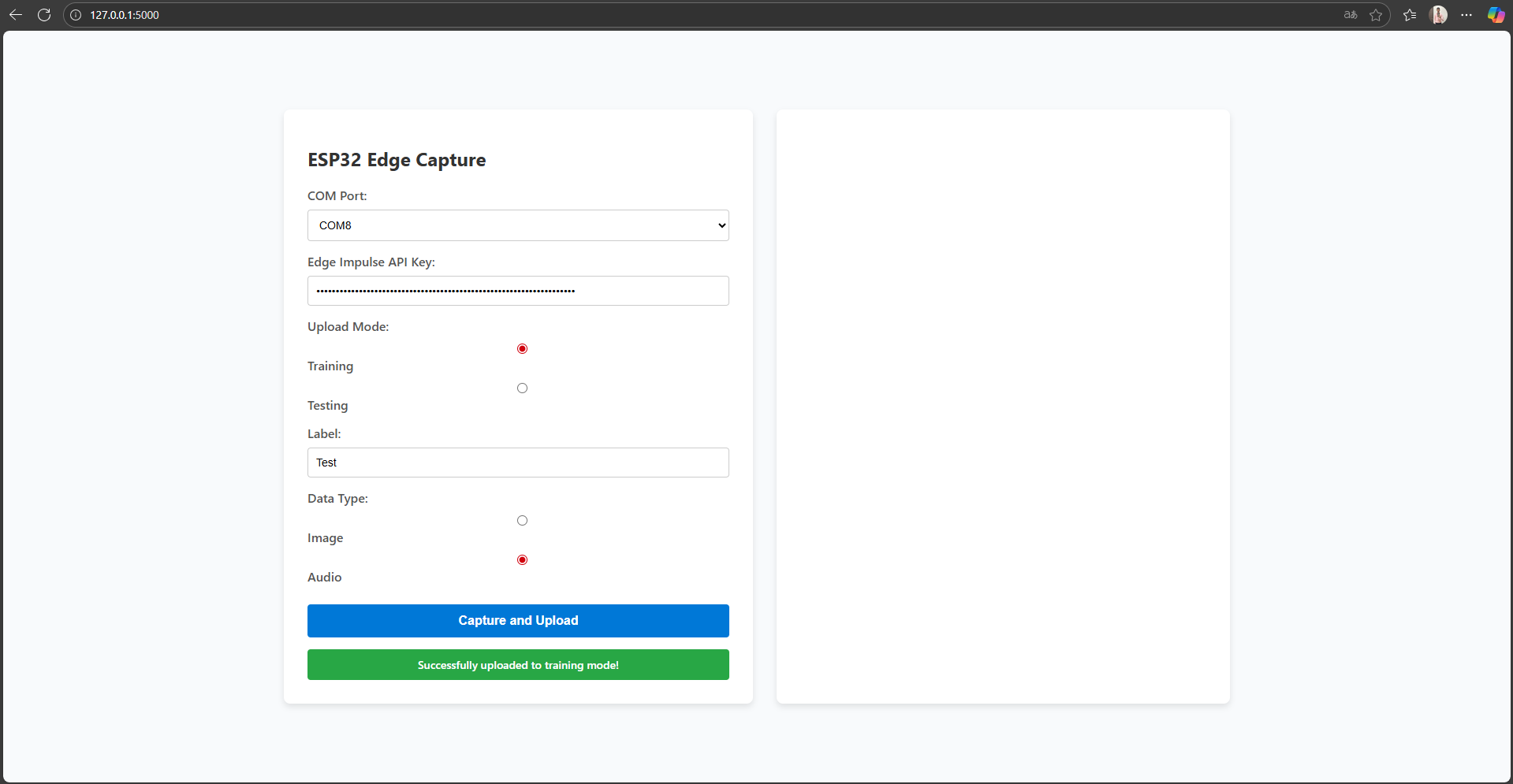Open browser settings and more menu

click(1466, 15)
